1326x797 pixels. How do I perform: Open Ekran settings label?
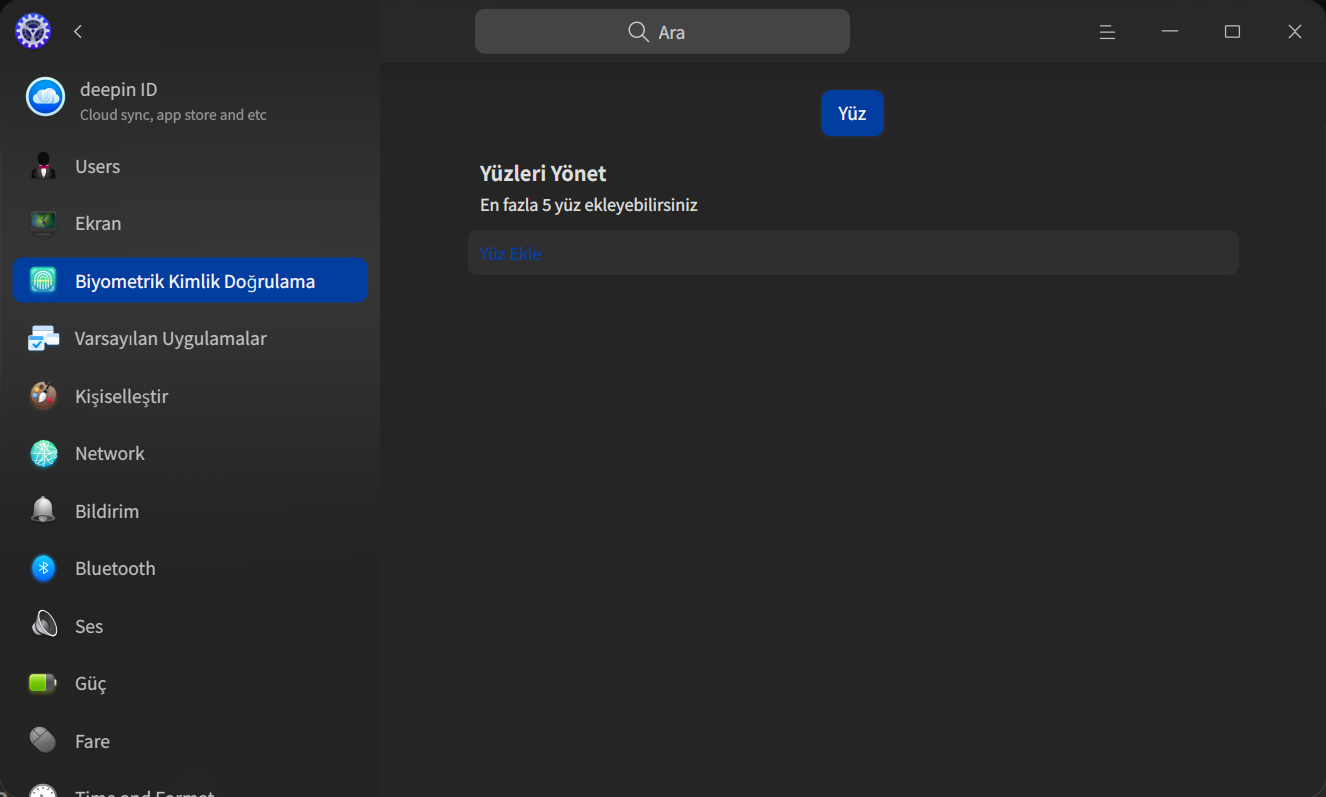tap(98, 223)
